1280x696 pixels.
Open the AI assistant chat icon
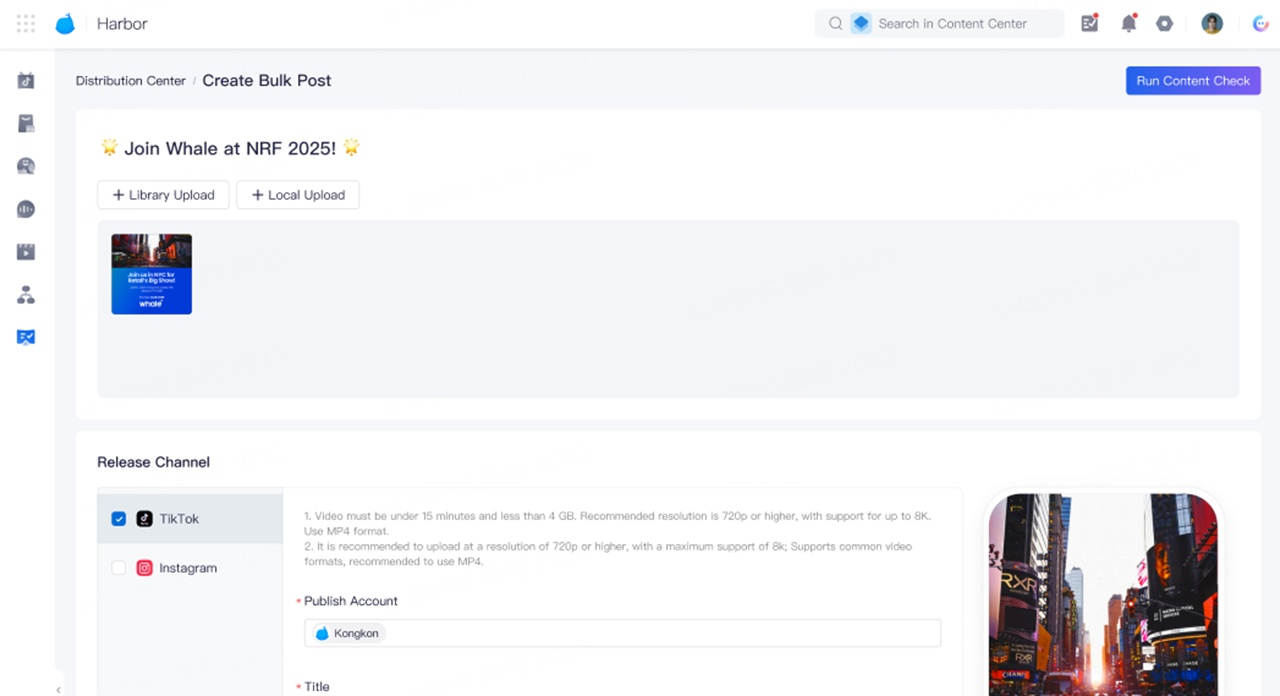click(x=1260, y=24)
